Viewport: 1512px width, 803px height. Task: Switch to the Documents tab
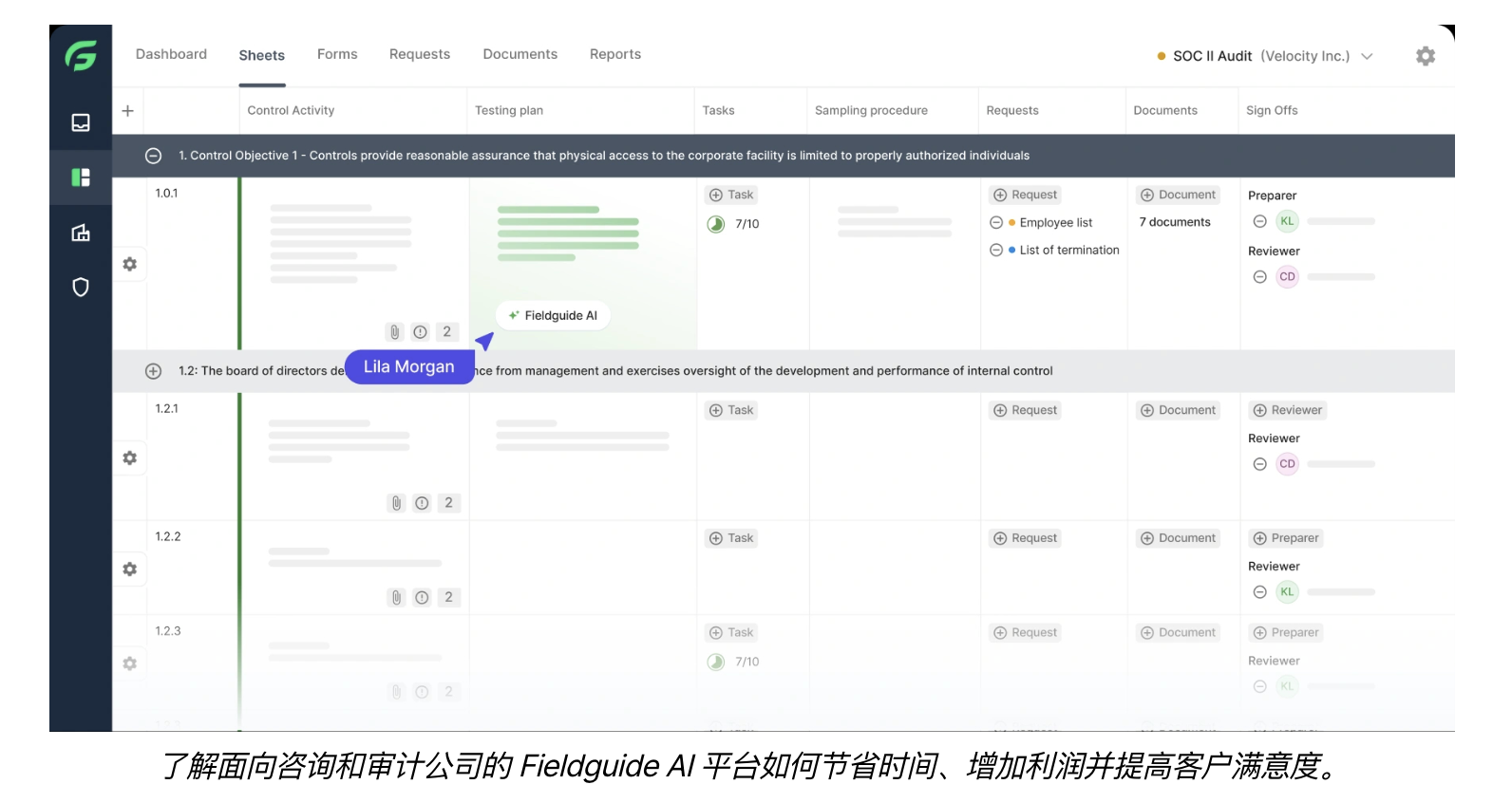(x=520, y=54)
